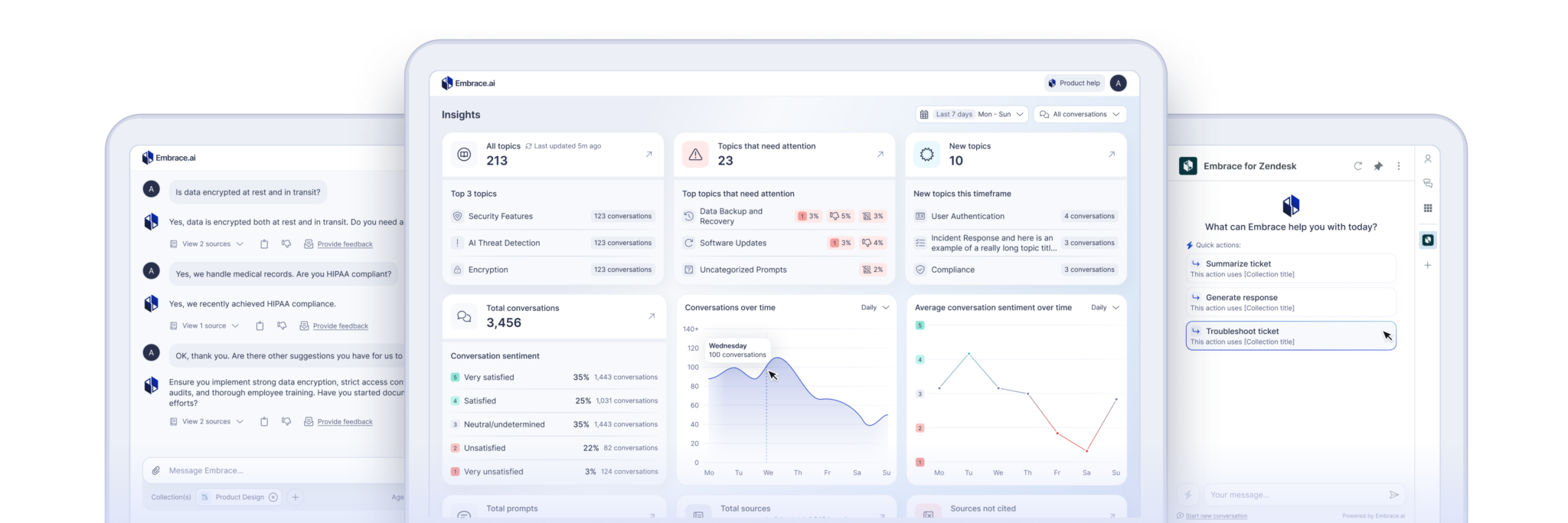Screen dimensions: 1568x523
Task: Select the Data Backup and Recovery topic
Action: coord(784,217)
